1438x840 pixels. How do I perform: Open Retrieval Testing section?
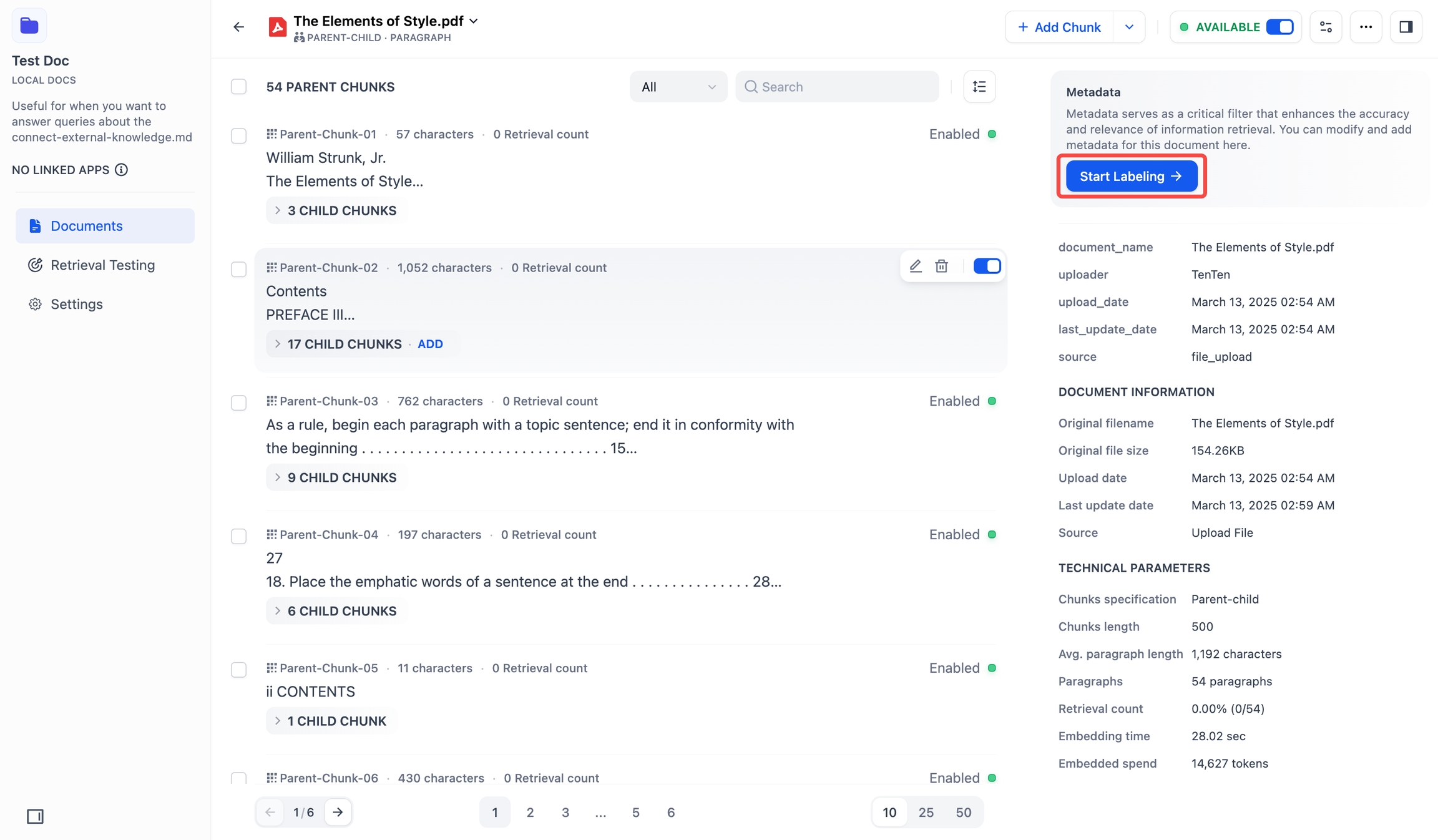[x=102, y=265]
